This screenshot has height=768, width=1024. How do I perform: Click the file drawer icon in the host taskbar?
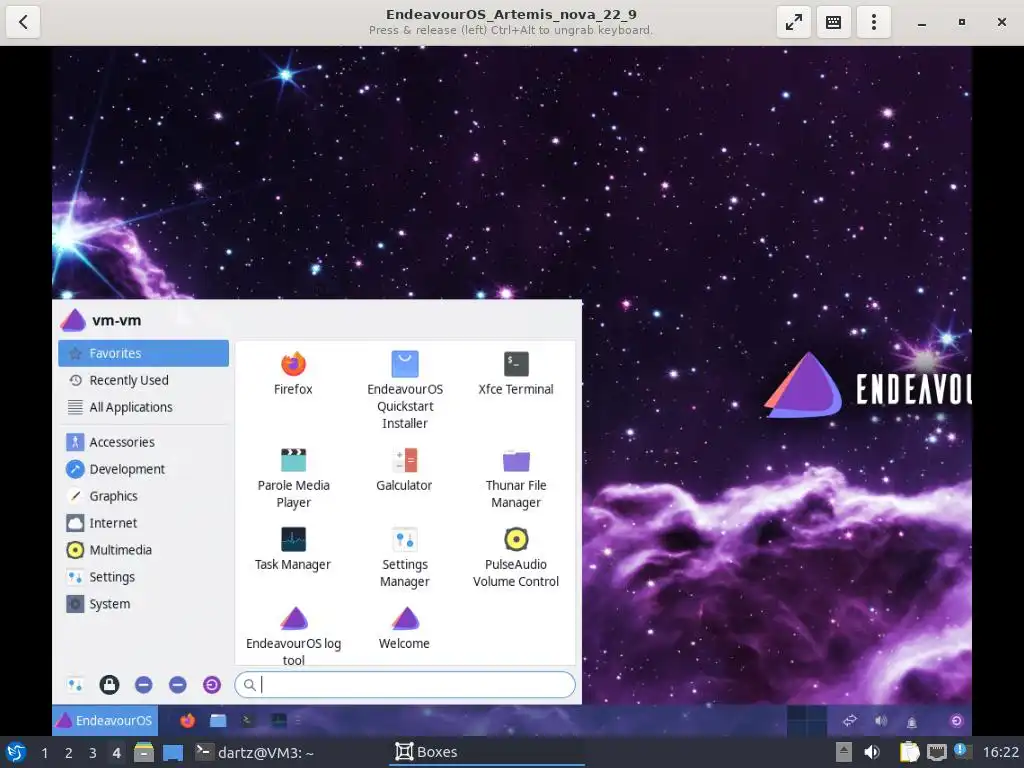[x=144, y=752]
